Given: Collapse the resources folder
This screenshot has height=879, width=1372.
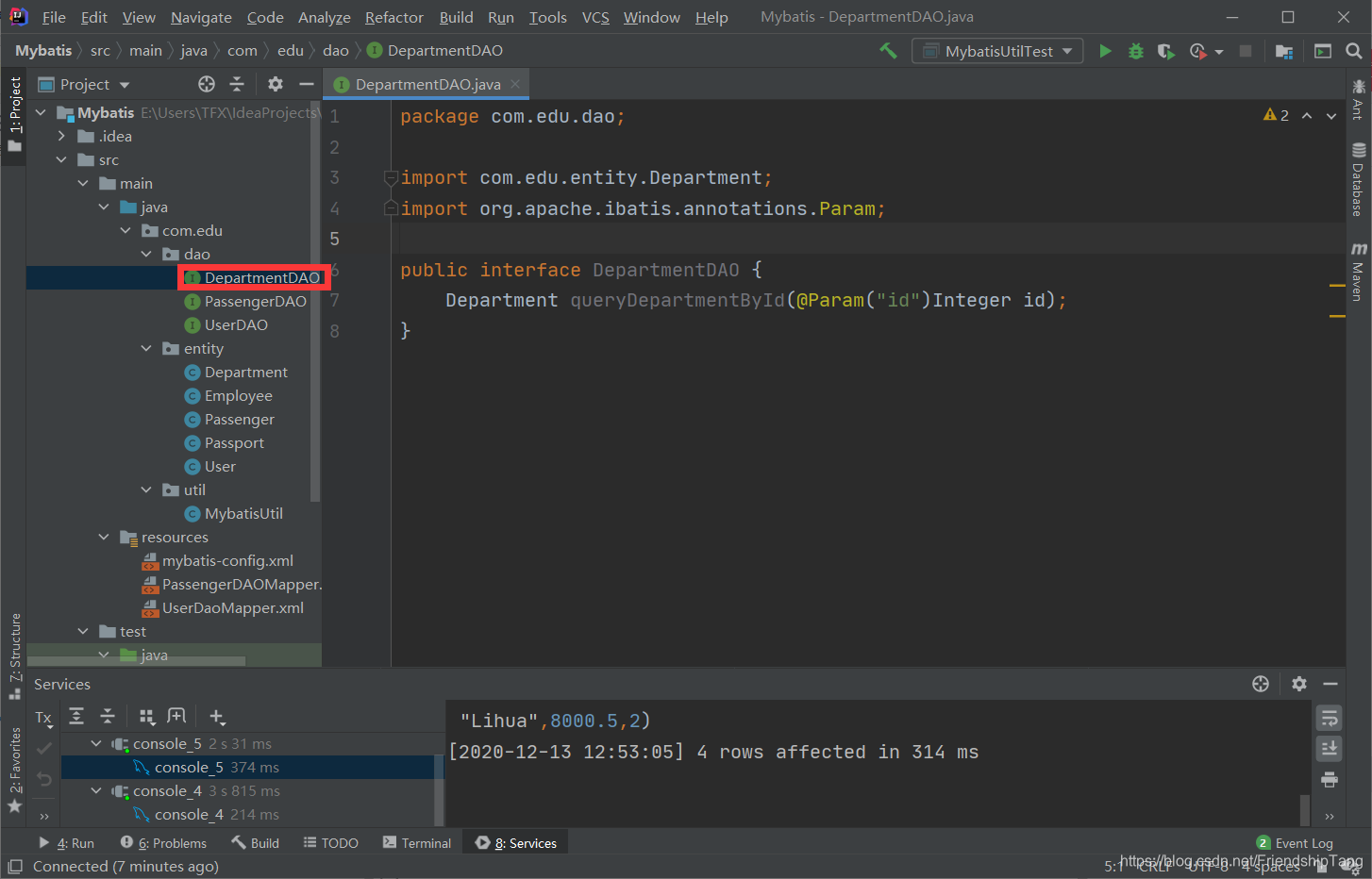Looking at the screenshot, I should point(104,537).
